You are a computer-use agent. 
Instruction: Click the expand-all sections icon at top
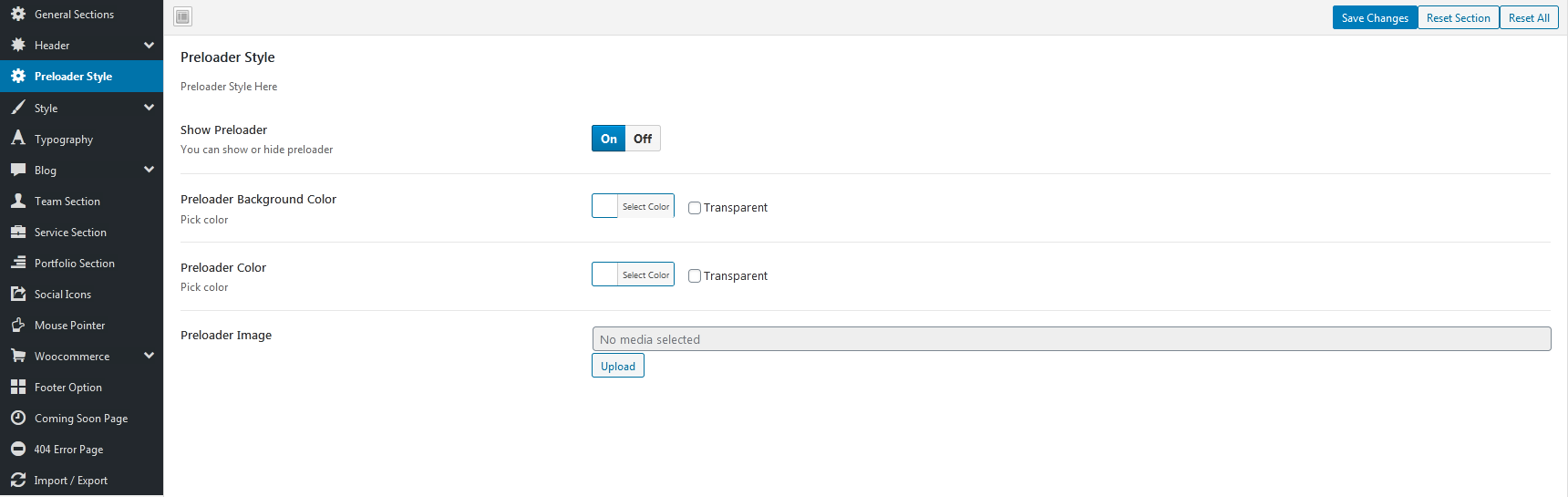[x=182, y=16]
